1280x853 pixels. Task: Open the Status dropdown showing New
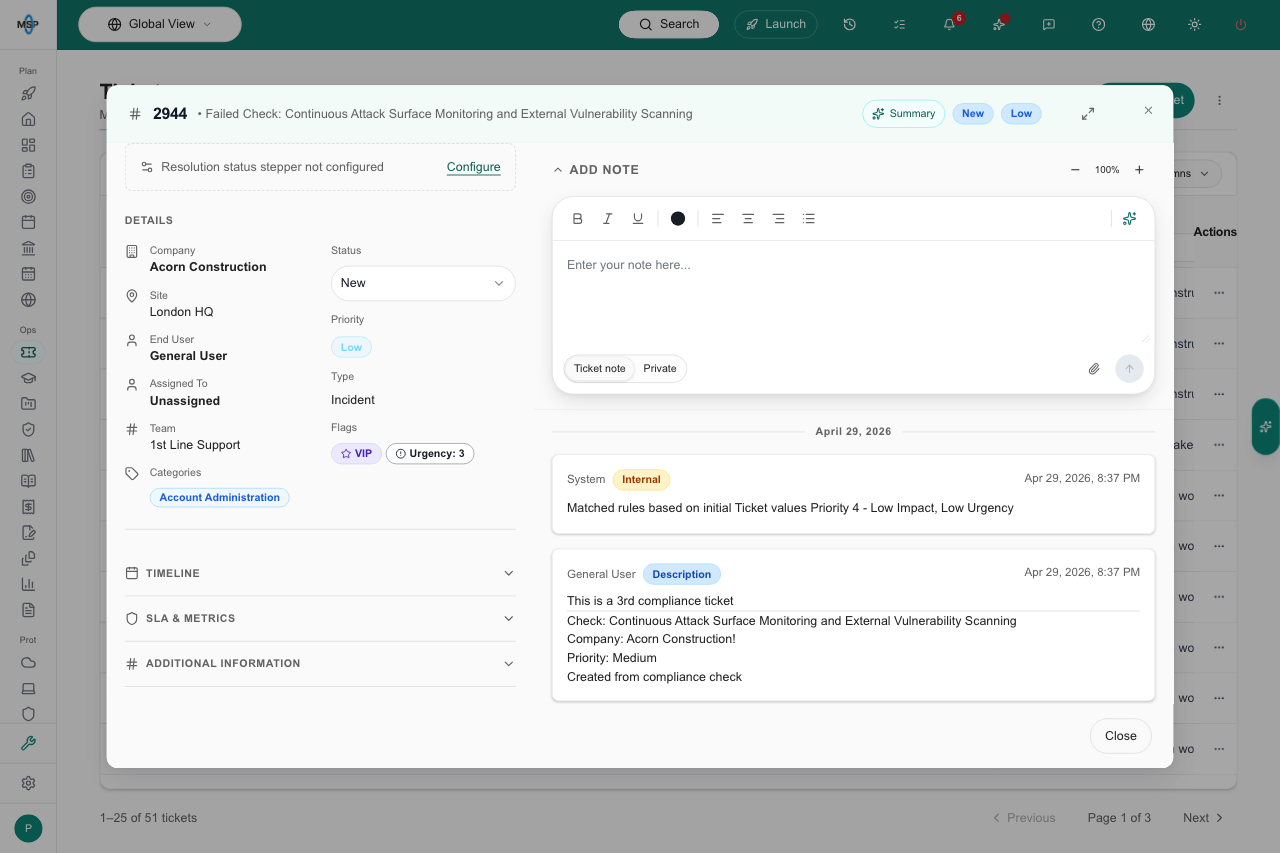coord(423,283)
